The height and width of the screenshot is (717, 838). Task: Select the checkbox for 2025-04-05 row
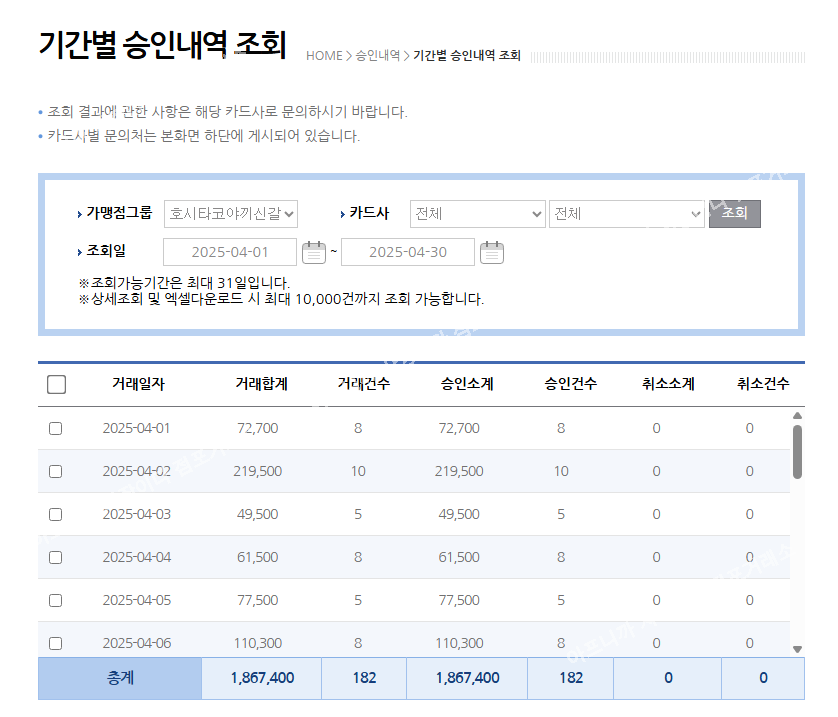[x=56, y=600]
